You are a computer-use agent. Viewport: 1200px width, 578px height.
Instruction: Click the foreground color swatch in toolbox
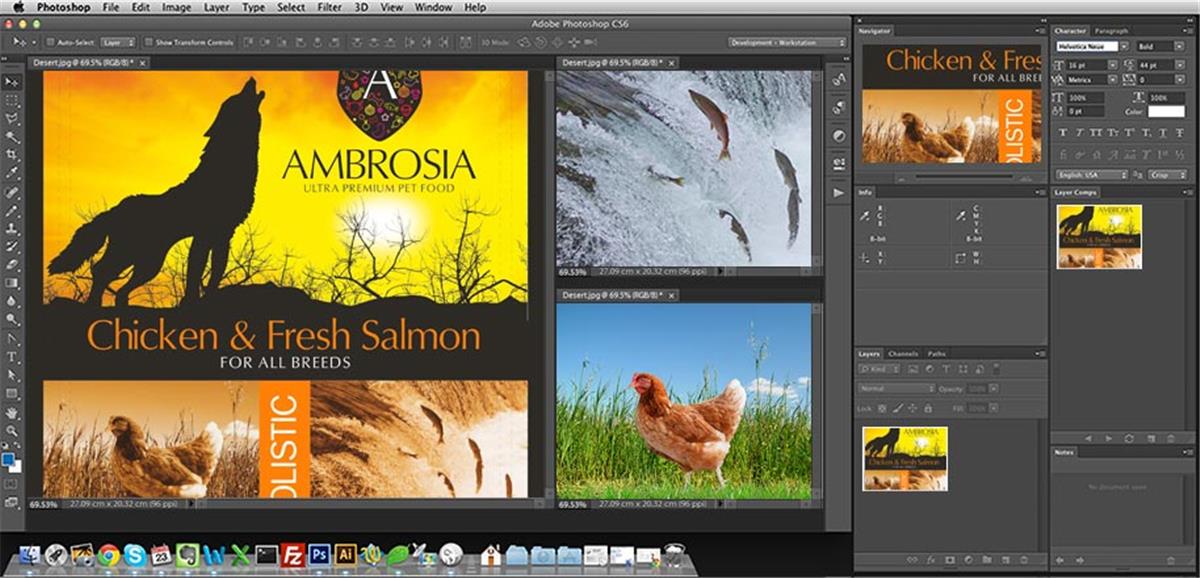9,460
